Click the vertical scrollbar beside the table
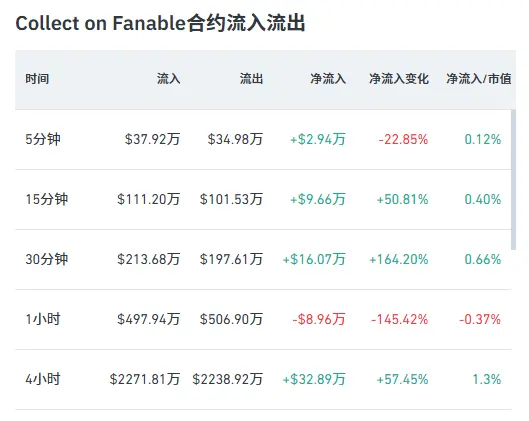The image size is (529, 421). tap(513, 179)
